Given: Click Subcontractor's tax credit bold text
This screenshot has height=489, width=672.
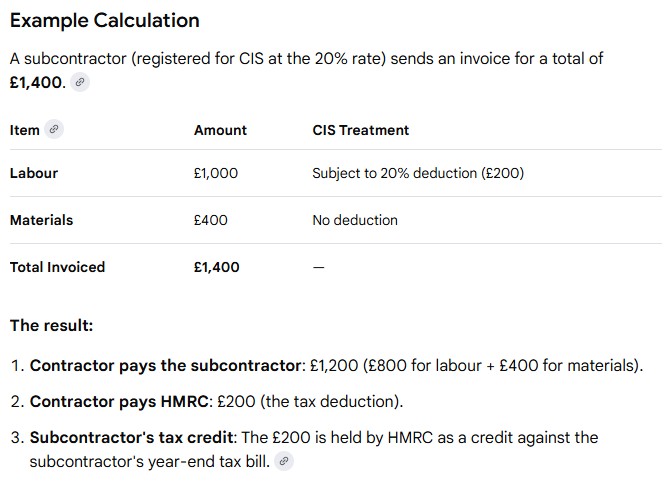Looking at the screenshot, I should 131,438.
